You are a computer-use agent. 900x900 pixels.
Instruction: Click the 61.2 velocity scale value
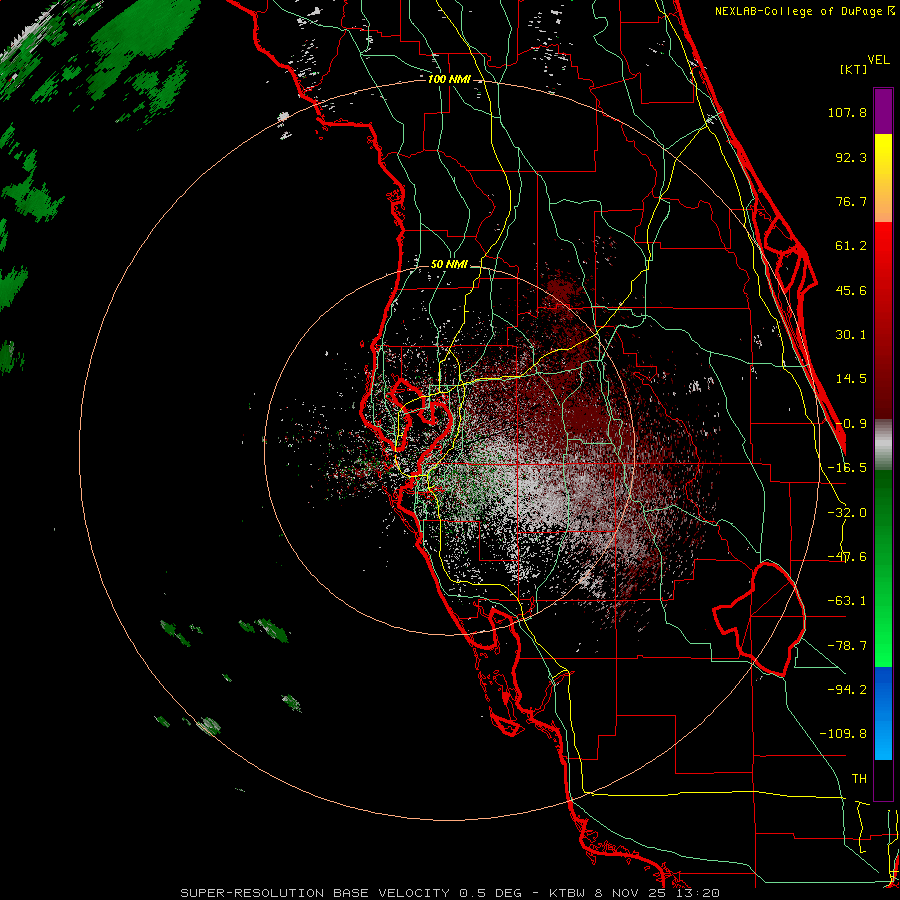tap(851, 246)
